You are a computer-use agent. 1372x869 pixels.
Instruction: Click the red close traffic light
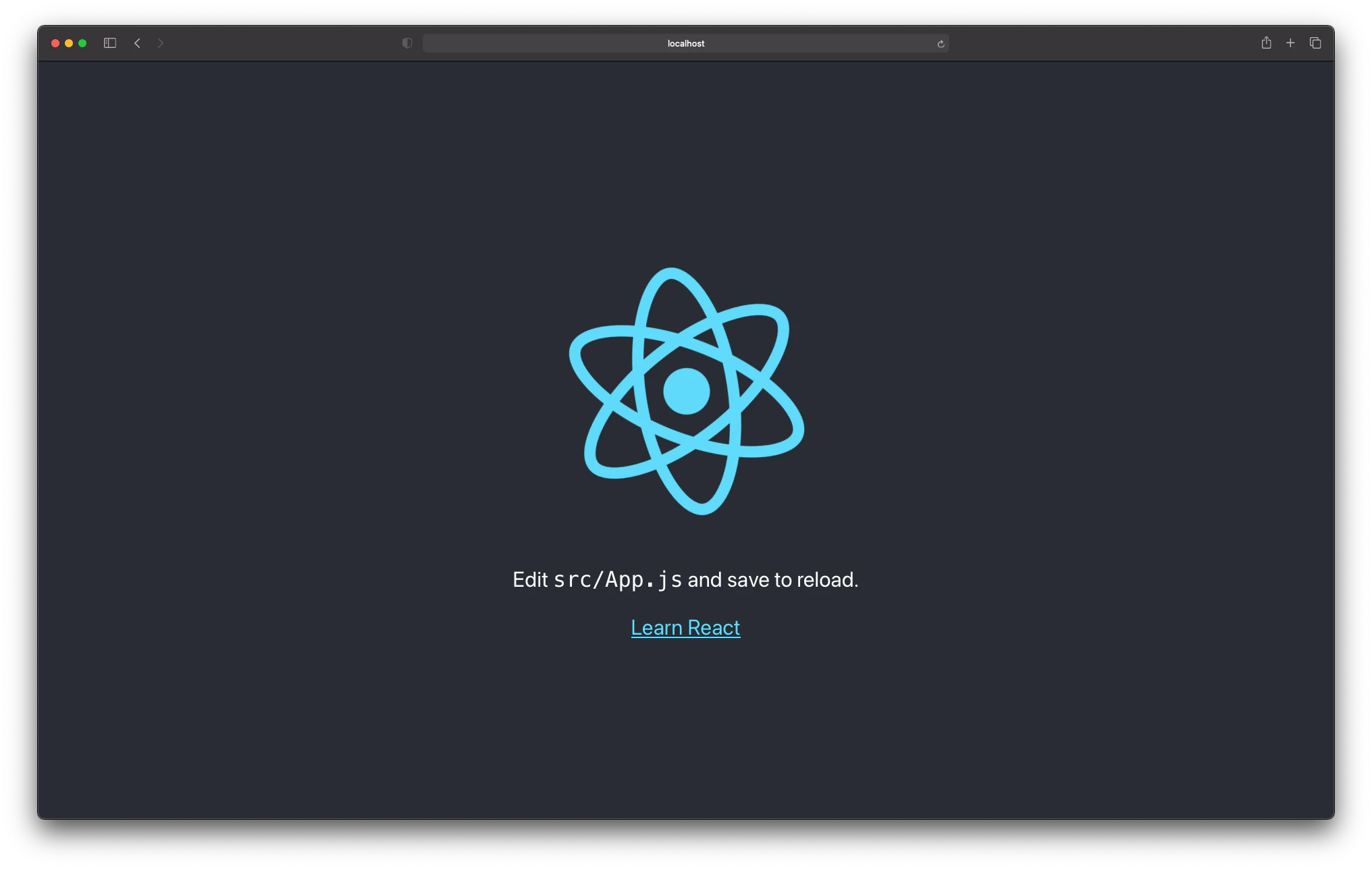(x=55, y=43)
